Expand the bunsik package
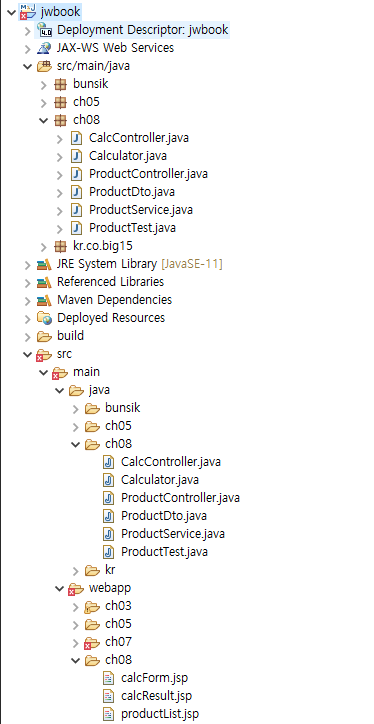 43,84
